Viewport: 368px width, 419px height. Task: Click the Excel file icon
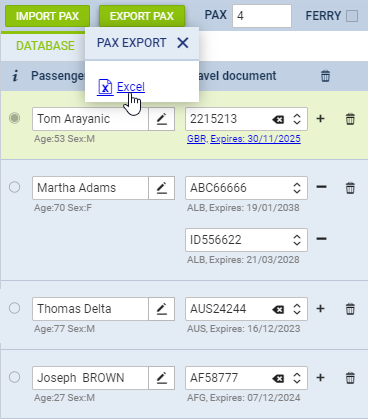point(105,87)
